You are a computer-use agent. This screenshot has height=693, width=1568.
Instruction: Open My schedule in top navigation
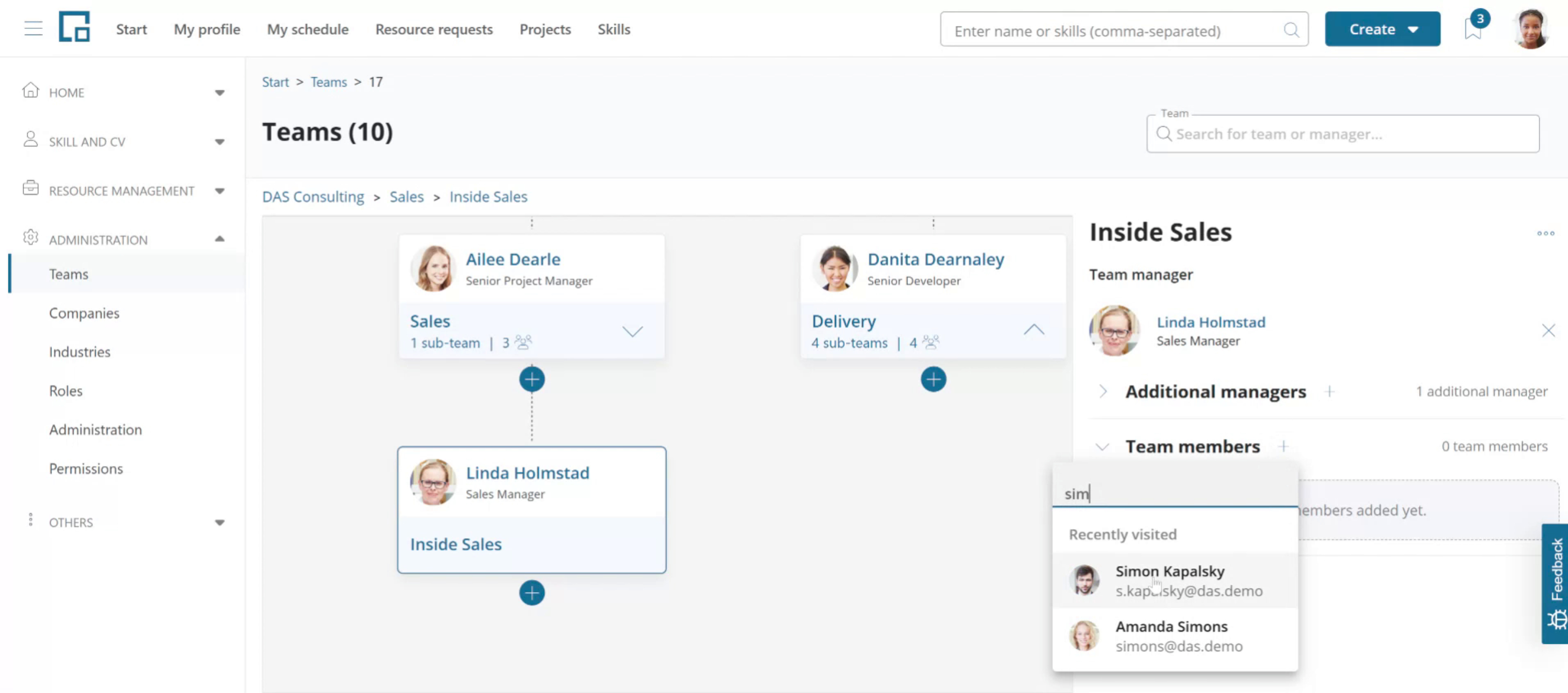307,29
